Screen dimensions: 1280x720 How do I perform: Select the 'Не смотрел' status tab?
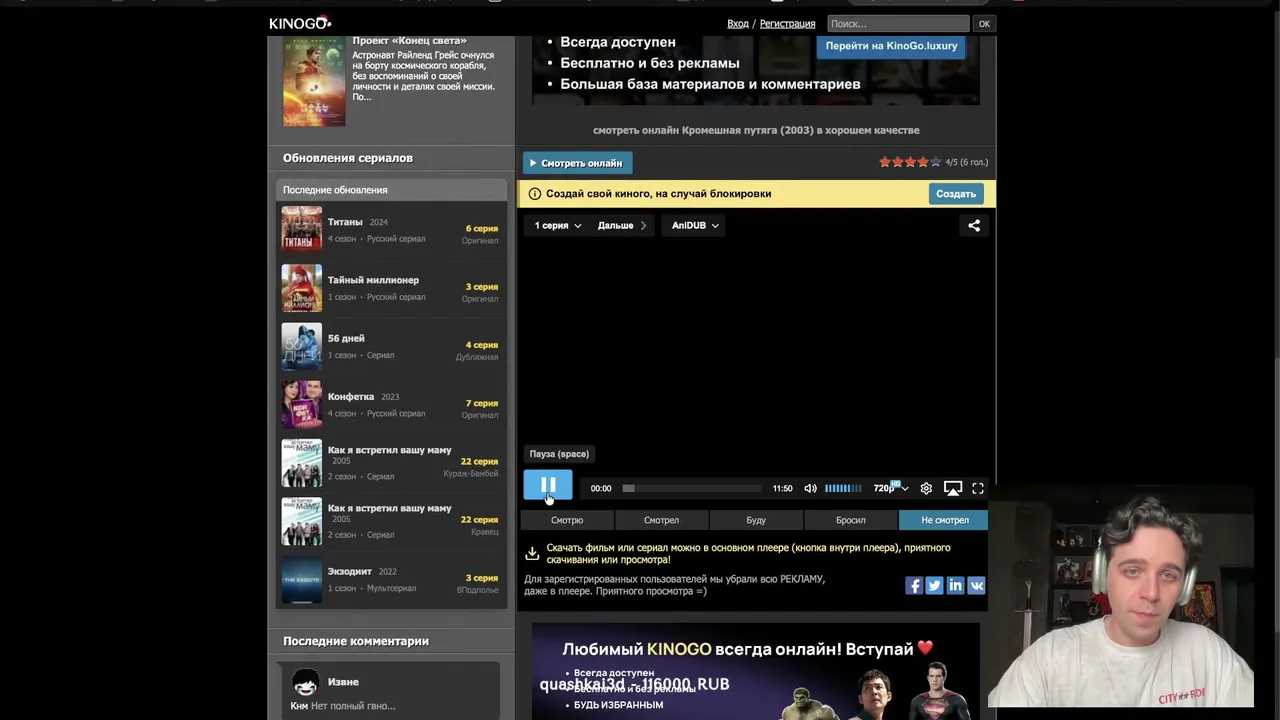pyautogui.click(x=944, y=520)
